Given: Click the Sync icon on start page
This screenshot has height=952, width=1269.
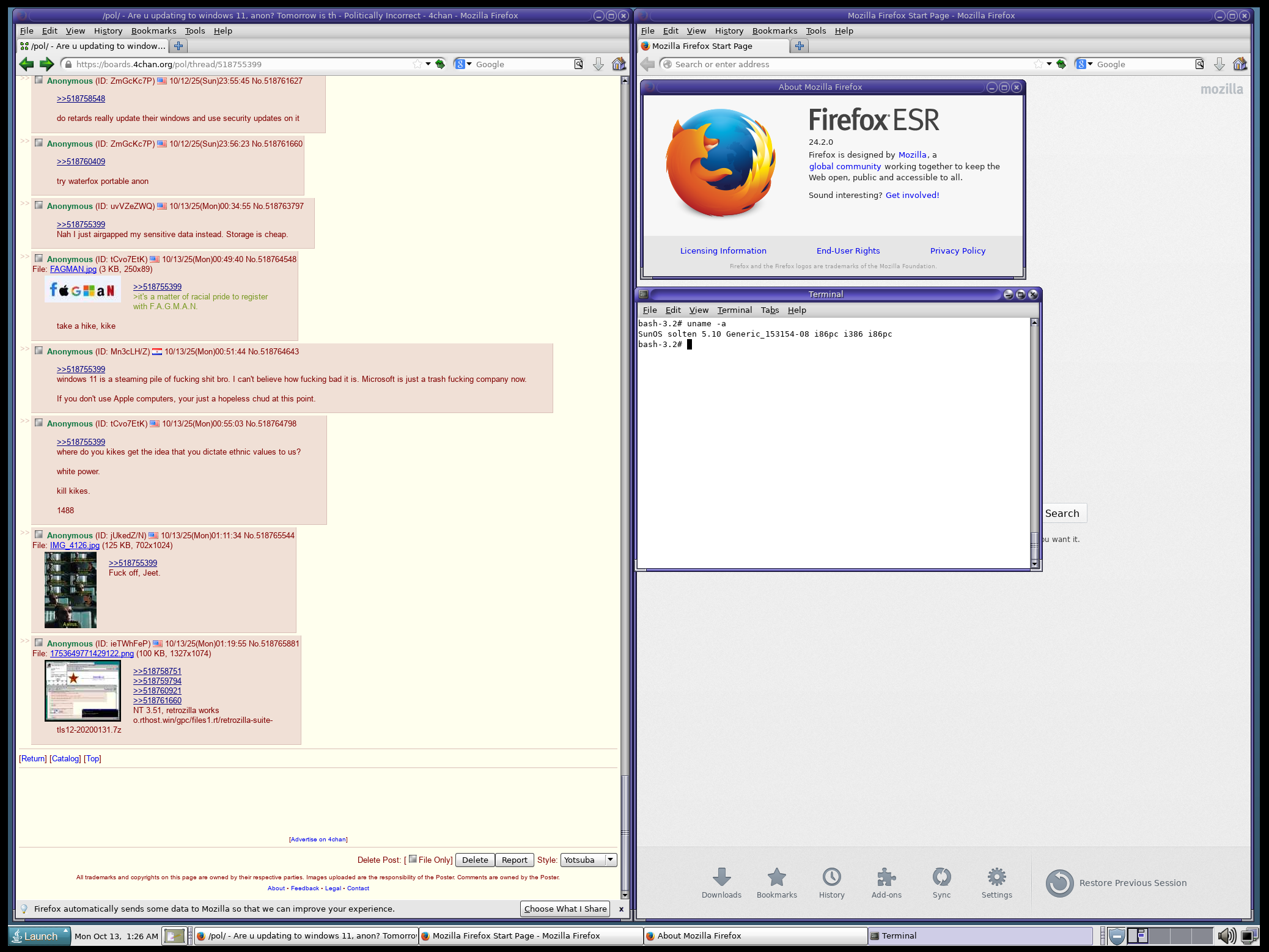Looking at the screenshot, I should tap(941, 877).
